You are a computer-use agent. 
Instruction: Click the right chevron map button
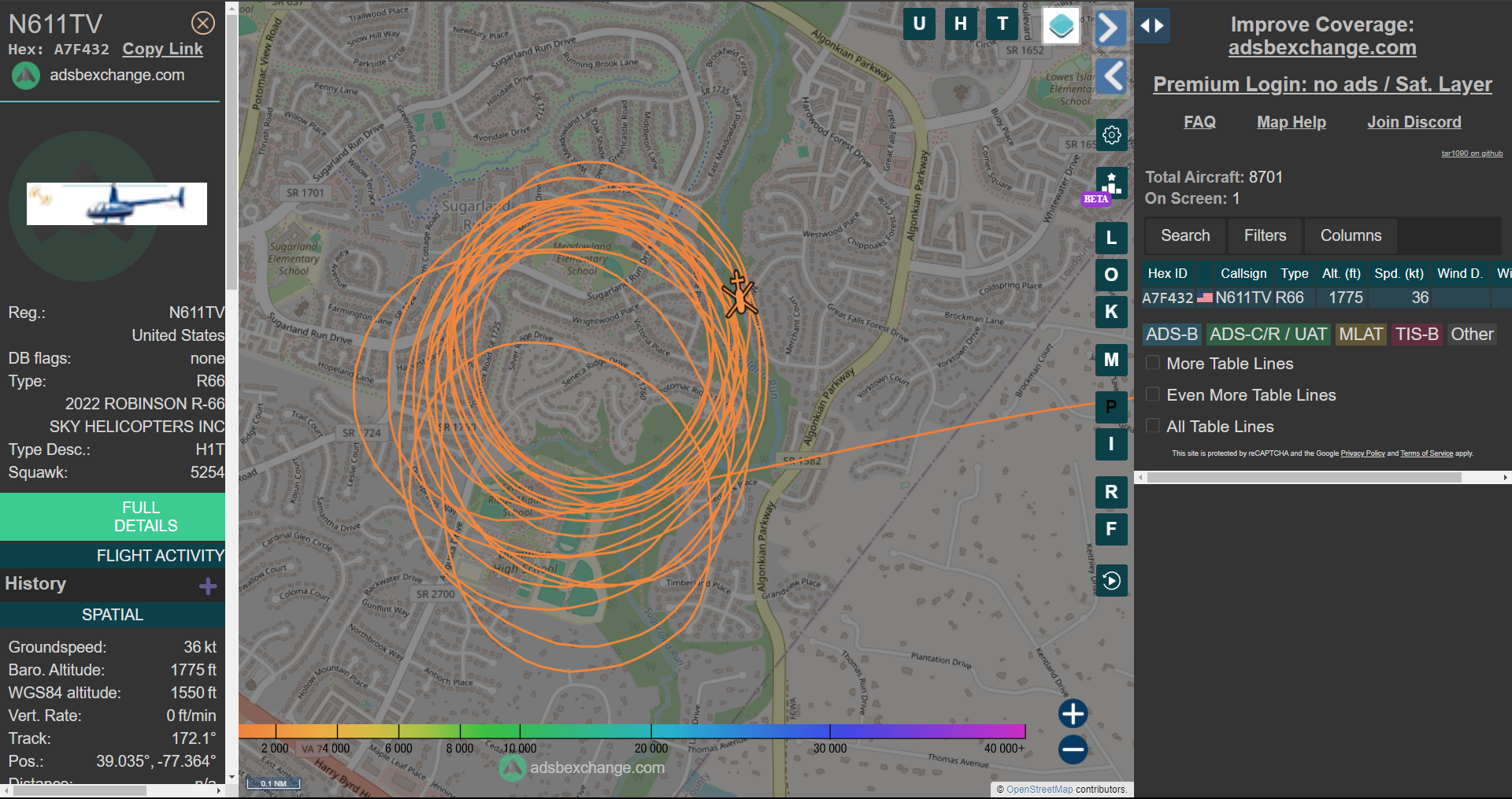[1110, 28]
